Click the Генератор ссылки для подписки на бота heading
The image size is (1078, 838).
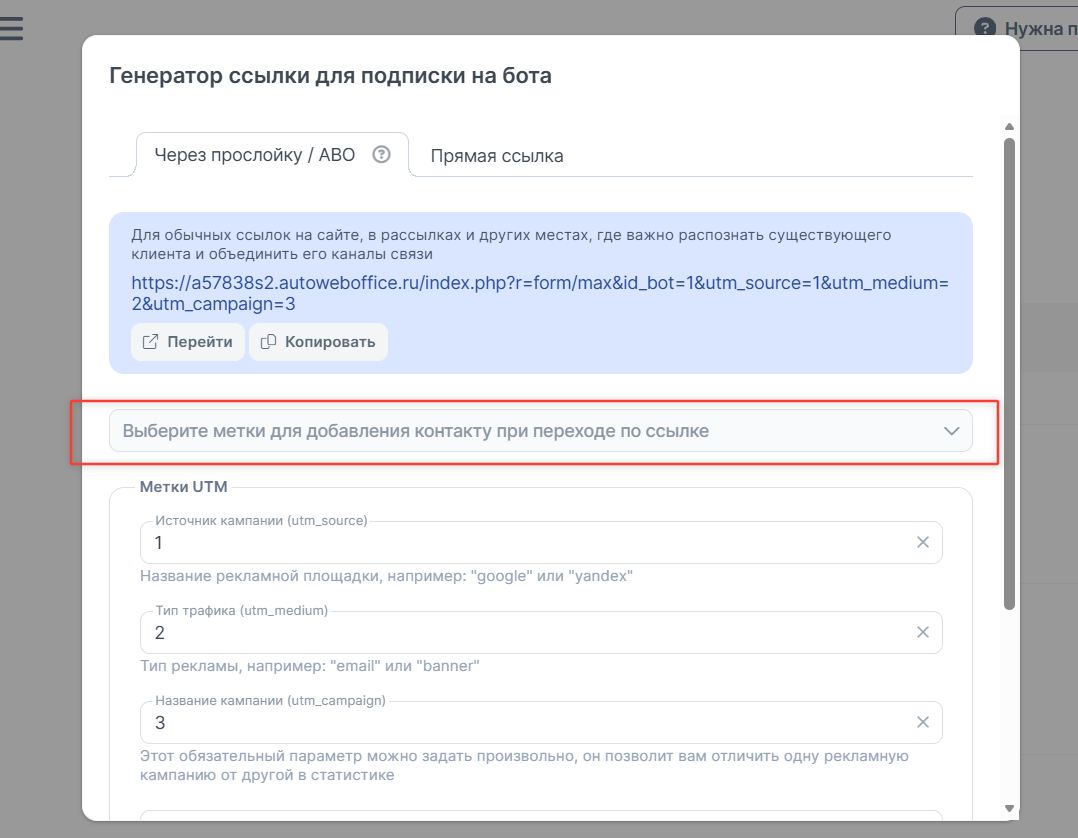[330, 75]
